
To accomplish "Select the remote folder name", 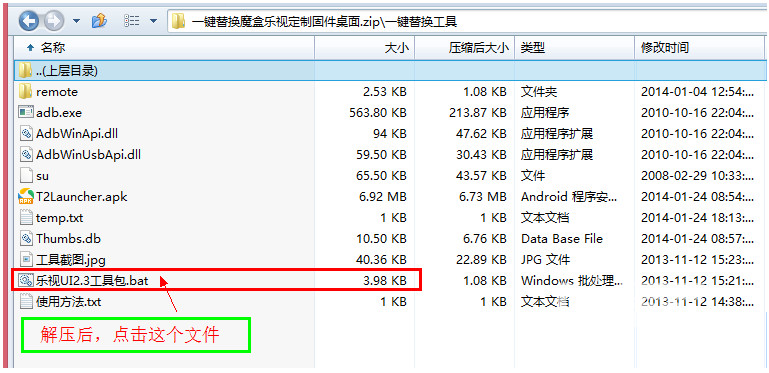I will [57, 92].
